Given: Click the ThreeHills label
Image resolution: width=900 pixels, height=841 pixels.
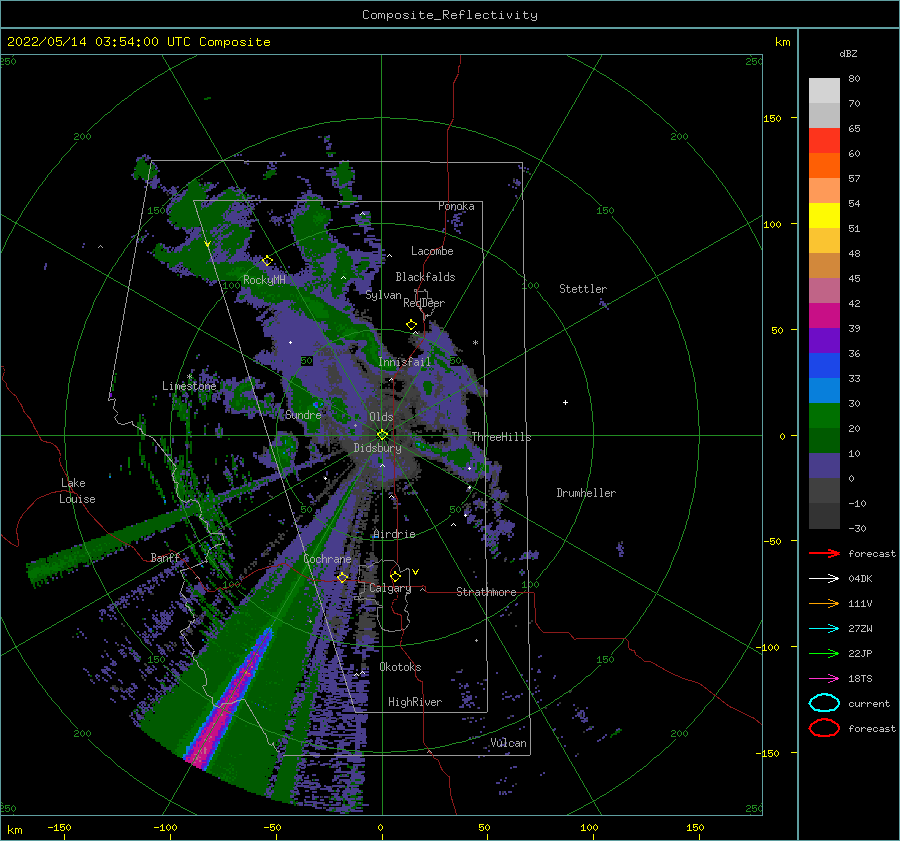Looking at the screenshot, I should coord(501,437).
